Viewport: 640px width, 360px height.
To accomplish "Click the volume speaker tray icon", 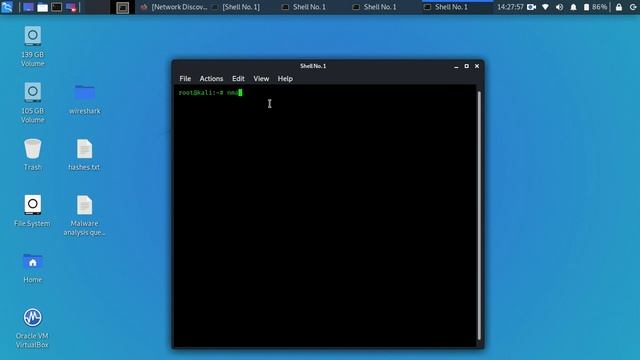I will point(560,7).
